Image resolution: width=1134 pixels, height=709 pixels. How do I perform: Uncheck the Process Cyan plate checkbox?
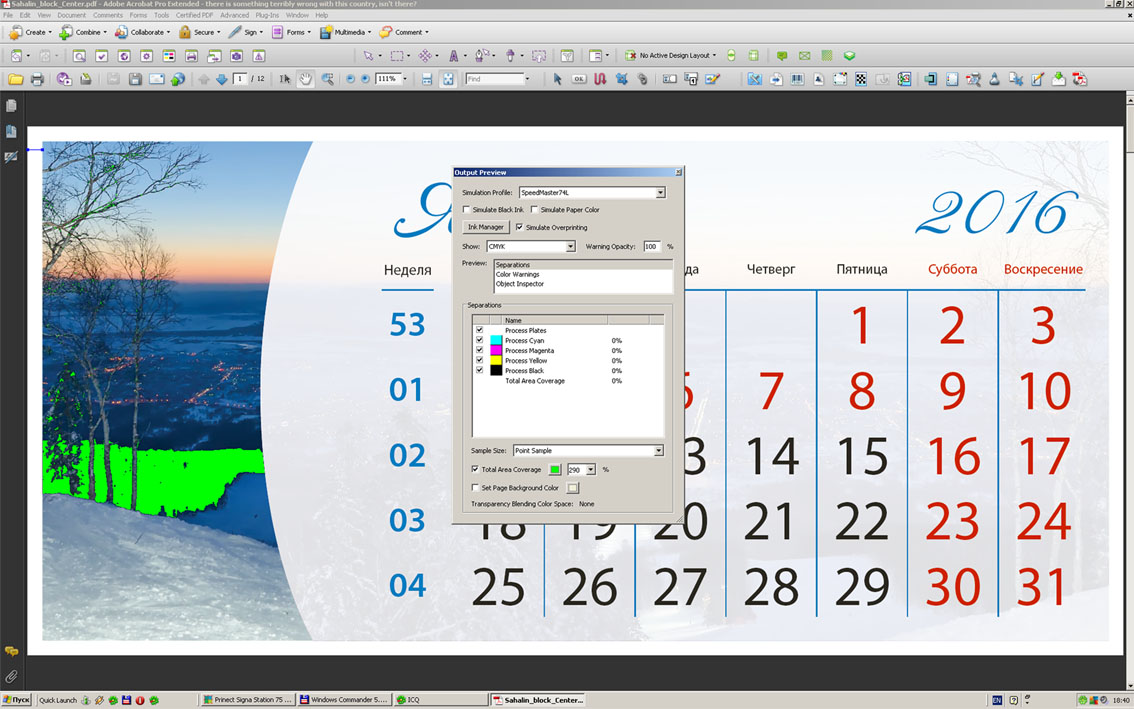[x=479, y=340]
